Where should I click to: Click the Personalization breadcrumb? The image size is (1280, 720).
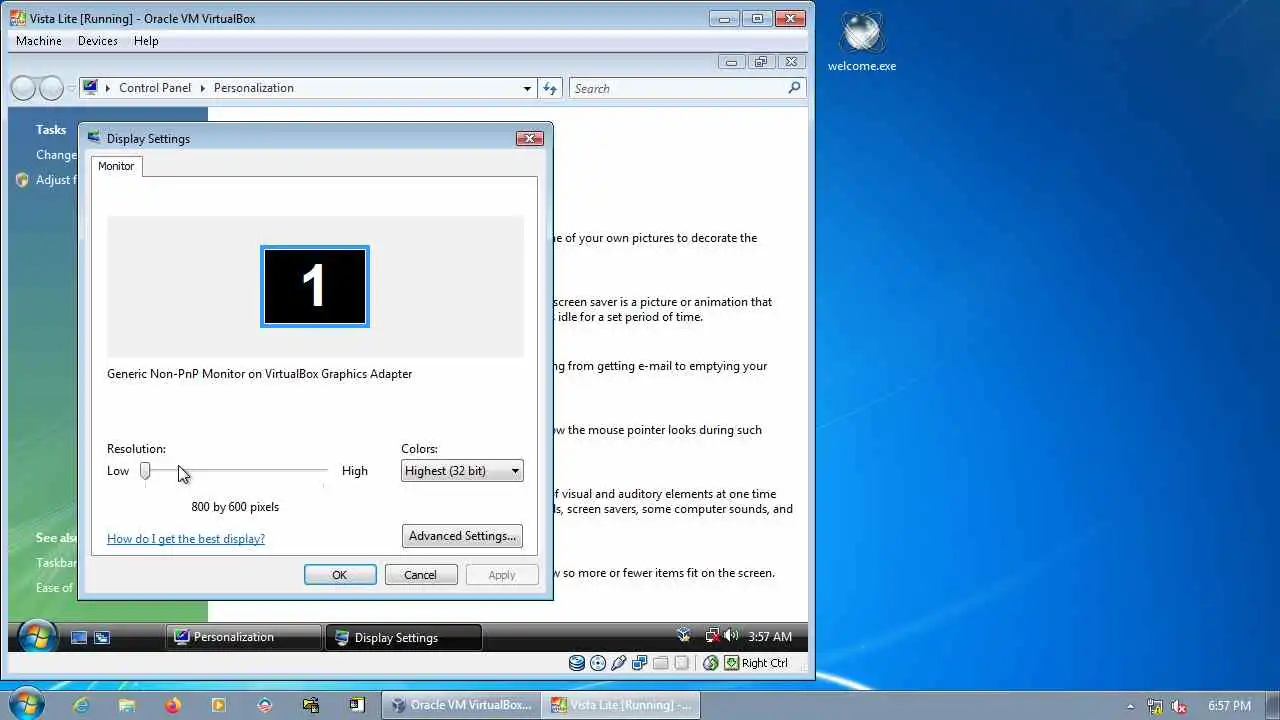pos(254,88)
